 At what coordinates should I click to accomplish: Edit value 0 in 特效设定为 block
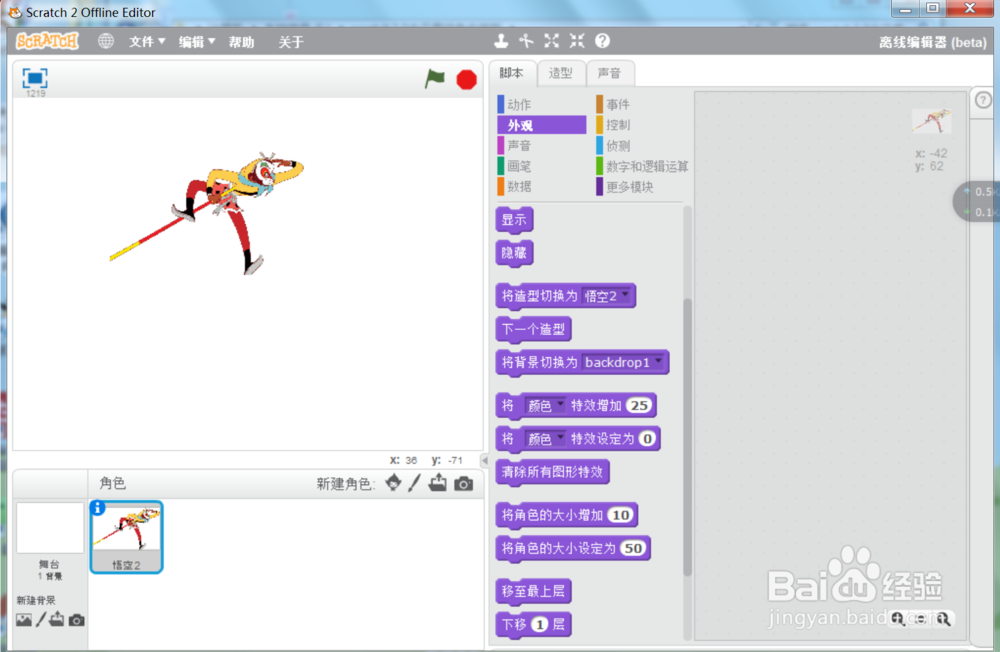647,439
